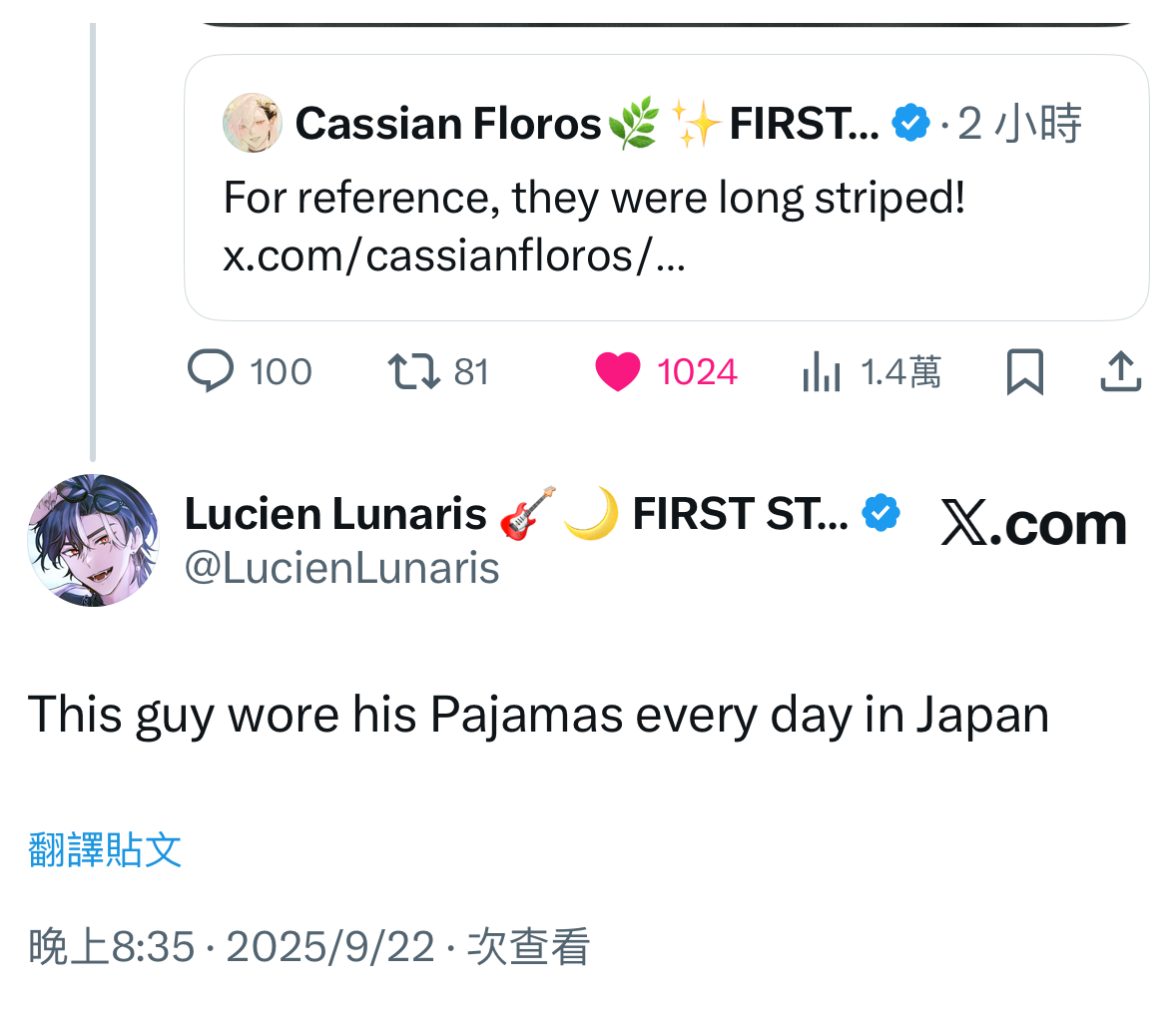Click the X.com logo
Viewport: 1176px width, 1010px height.
[x=1033, y=523]
